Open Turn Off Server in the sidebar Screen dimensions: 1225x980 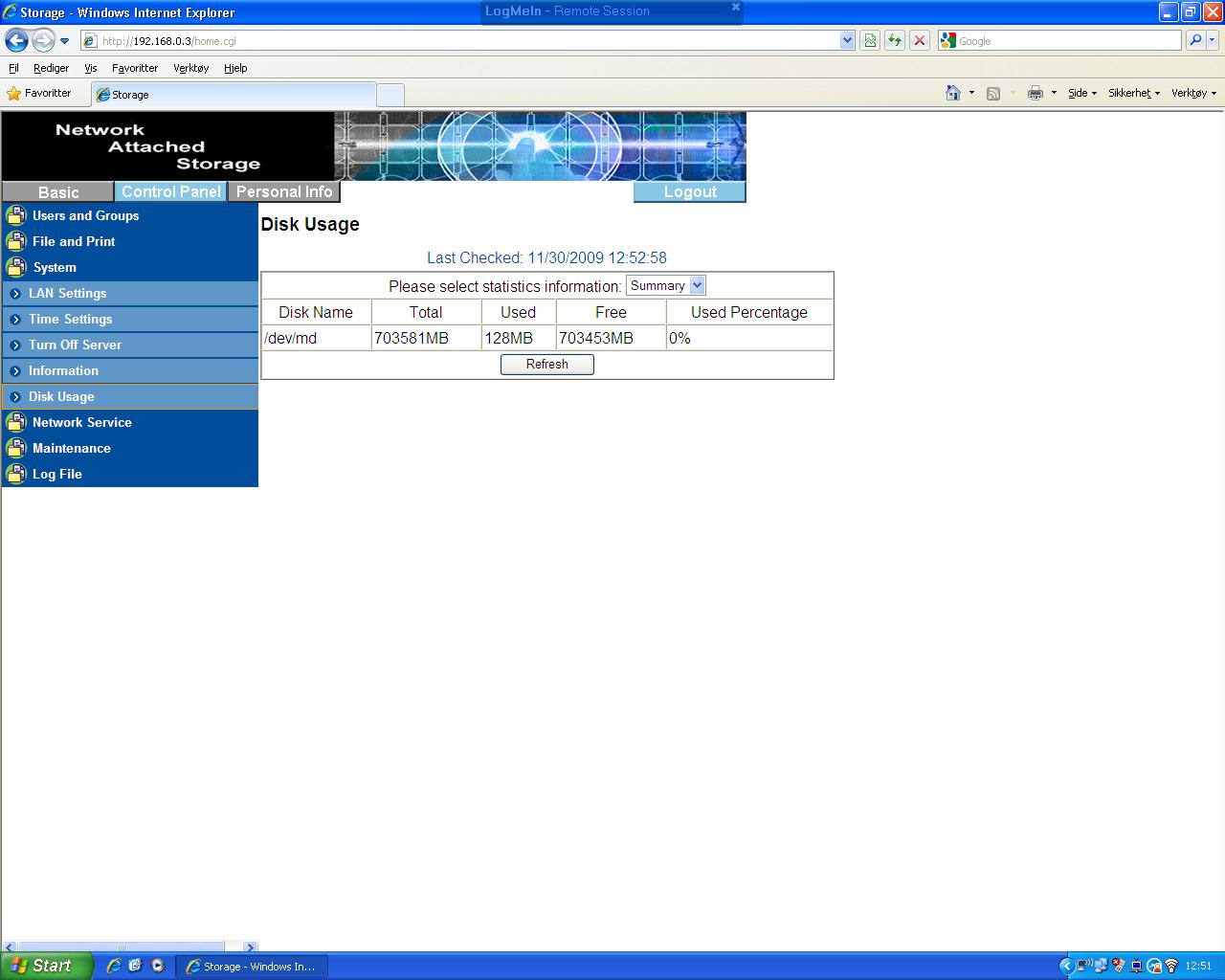coord(130,345)
